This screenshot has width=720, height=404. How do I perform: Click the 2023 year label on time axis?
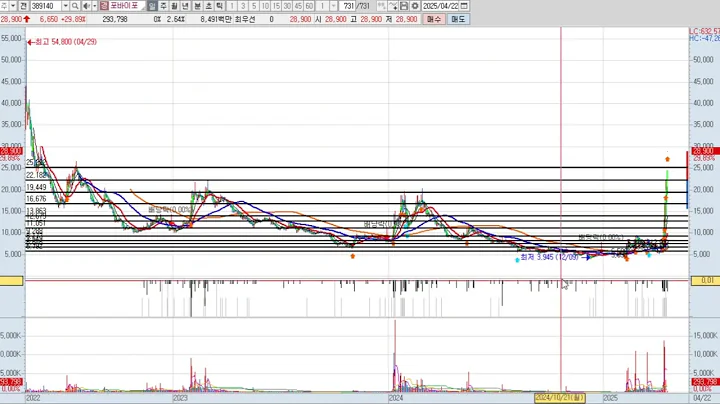pos(180,398)
